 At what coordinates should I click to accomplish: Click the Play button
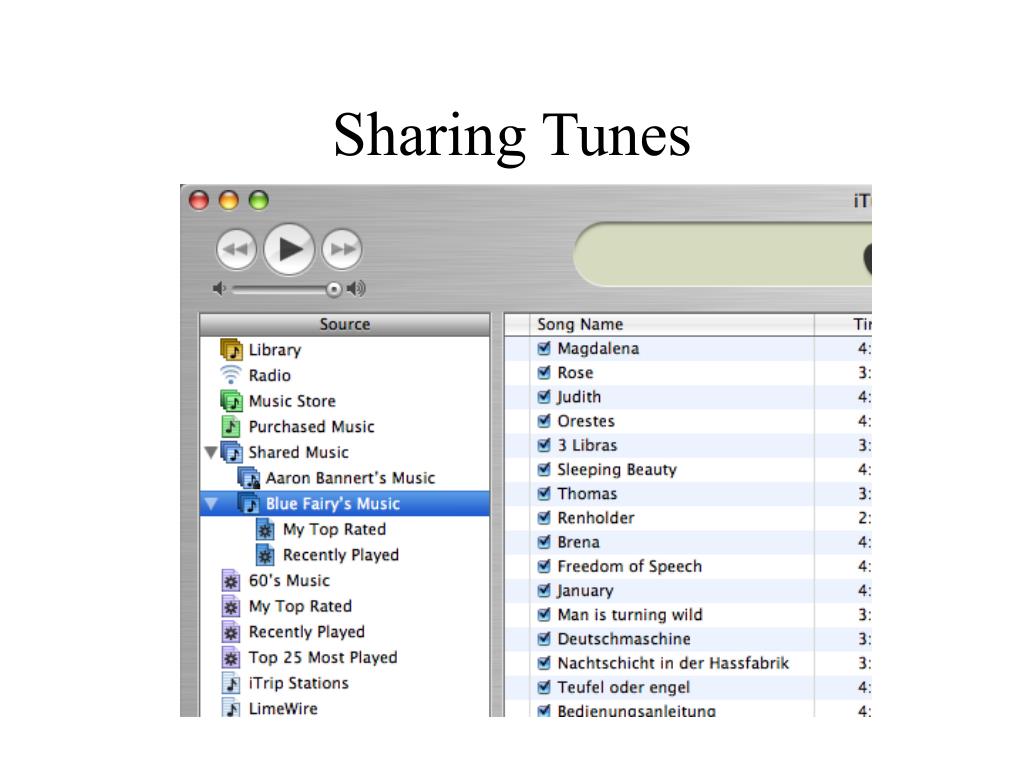(x=289, y=249)
